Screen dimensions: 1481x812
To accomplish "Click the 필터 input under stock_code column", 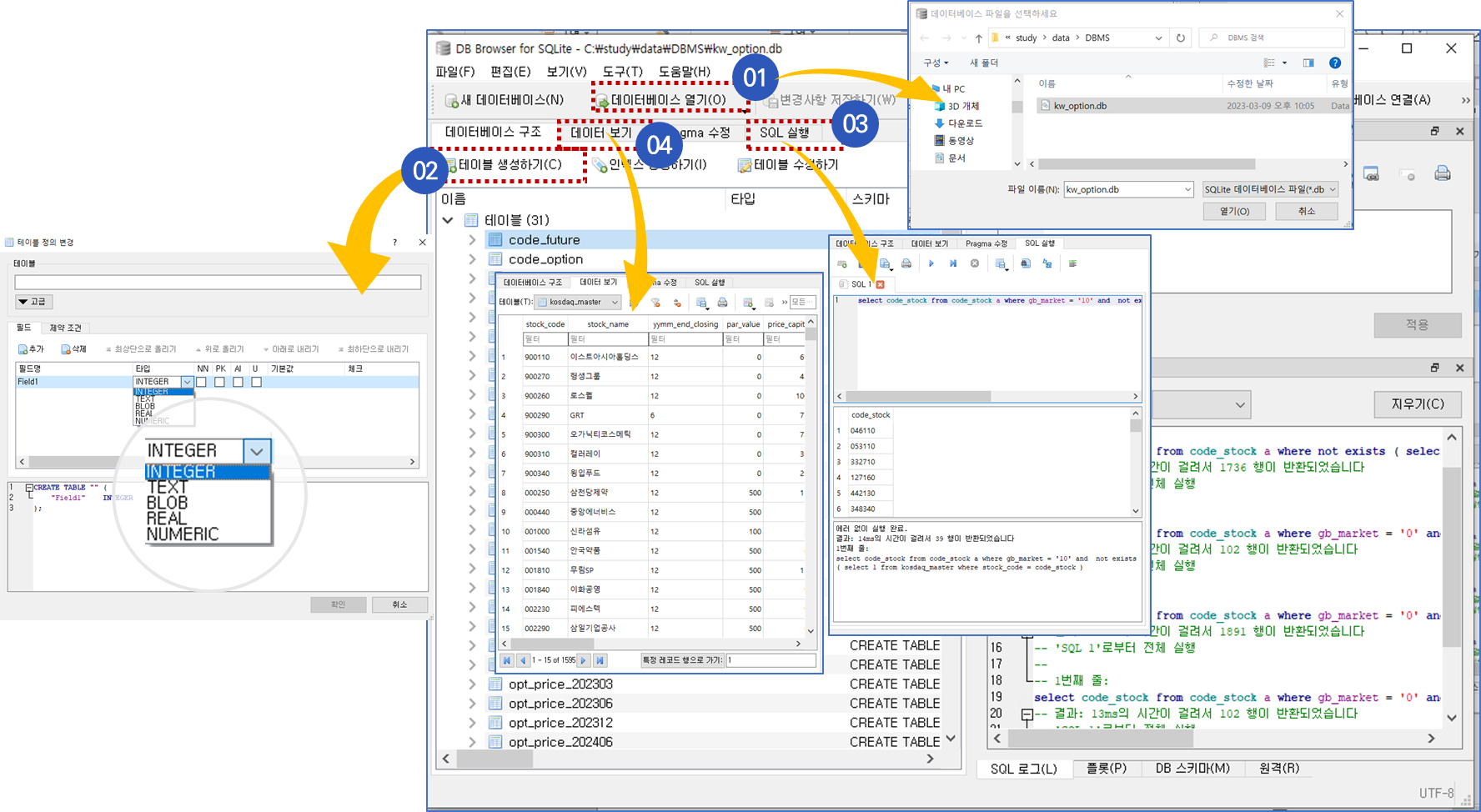I will tap(545, 339).
